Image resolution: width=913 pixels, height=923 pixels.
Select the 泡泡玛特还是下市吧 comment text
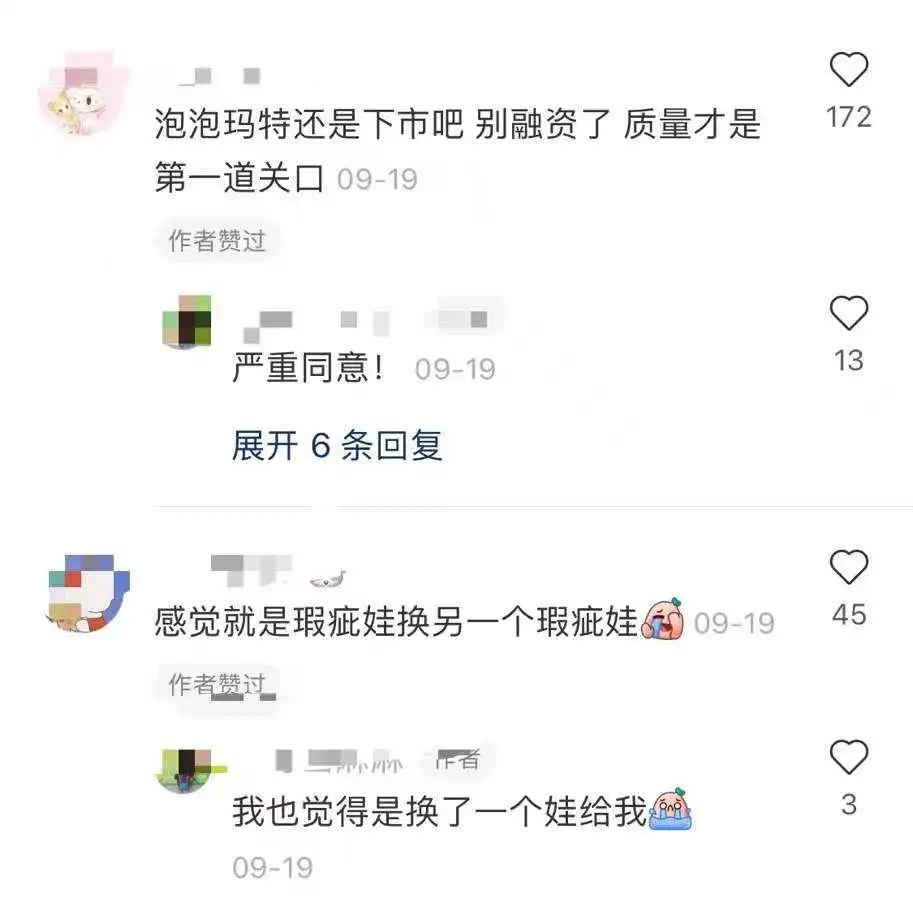coord(458,150)
